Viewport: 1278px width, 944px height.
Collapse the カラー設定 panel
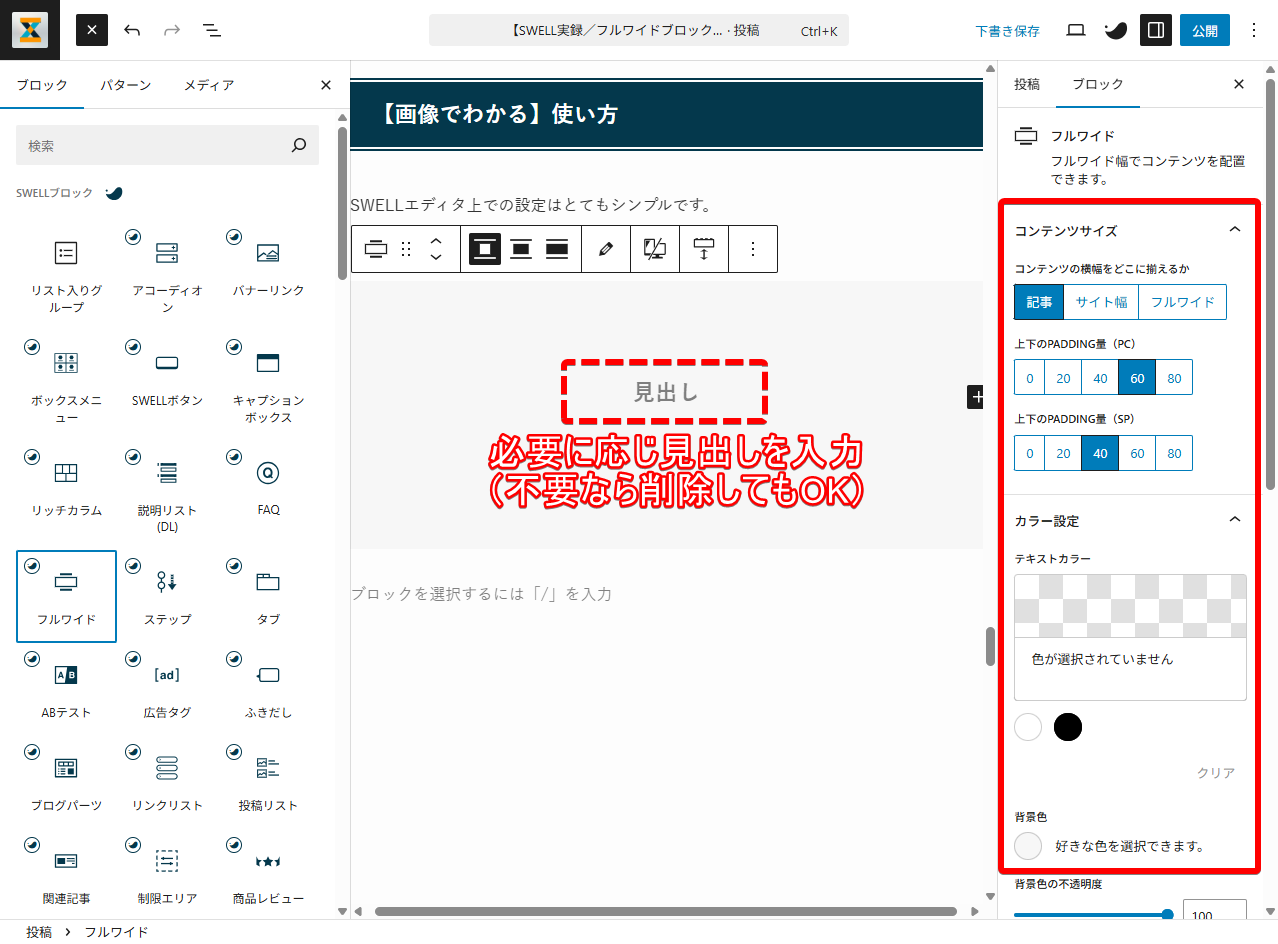1234,520
